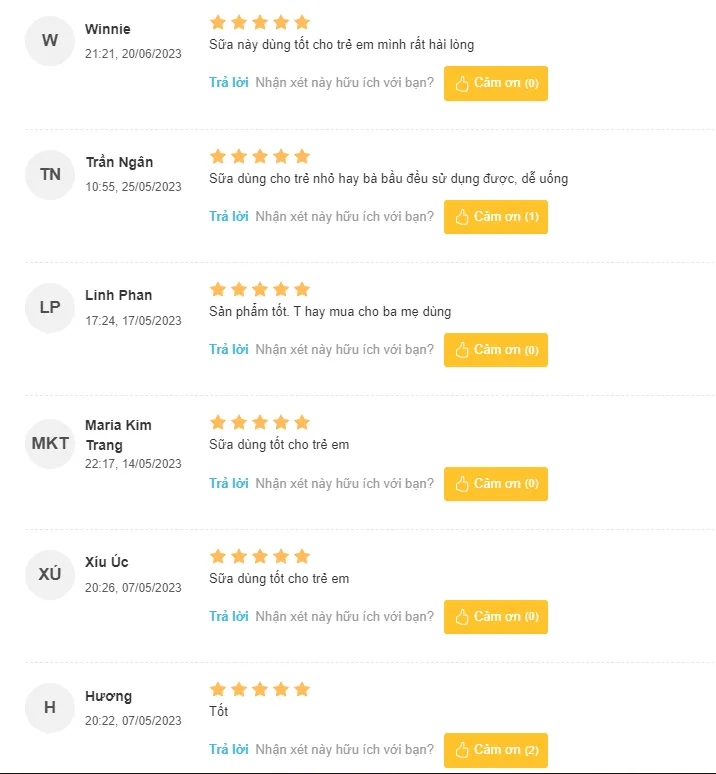Reply to Hương's review via Trả lời
The width and height of the screenshot is (716, 774).
pos(228,749)
